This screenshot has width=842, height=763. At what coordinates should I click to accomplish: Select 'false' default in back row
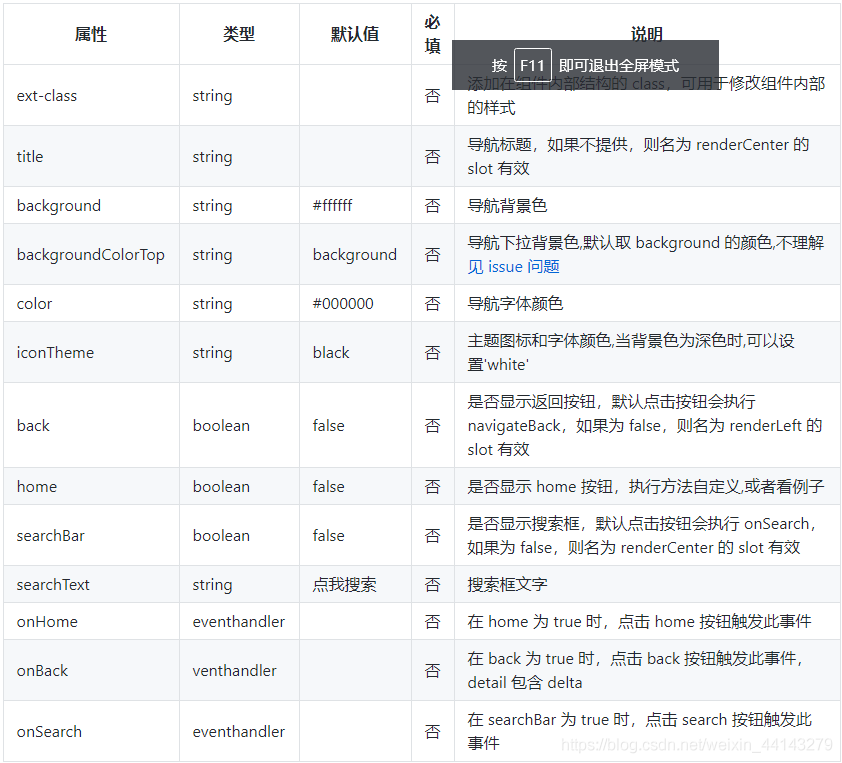point(329,425)
